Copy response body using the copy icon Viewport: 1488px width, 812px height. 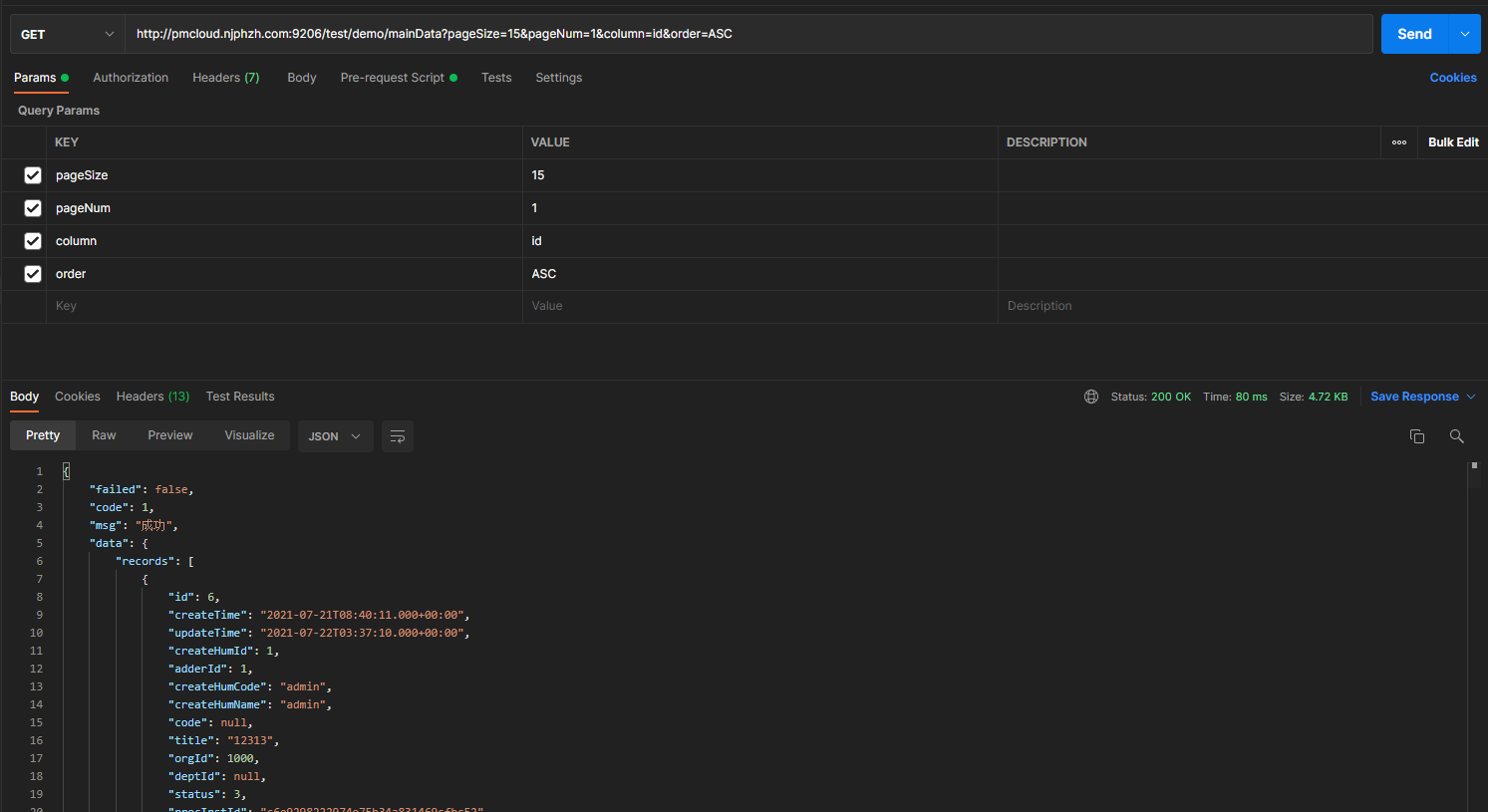pos(1416,436)
